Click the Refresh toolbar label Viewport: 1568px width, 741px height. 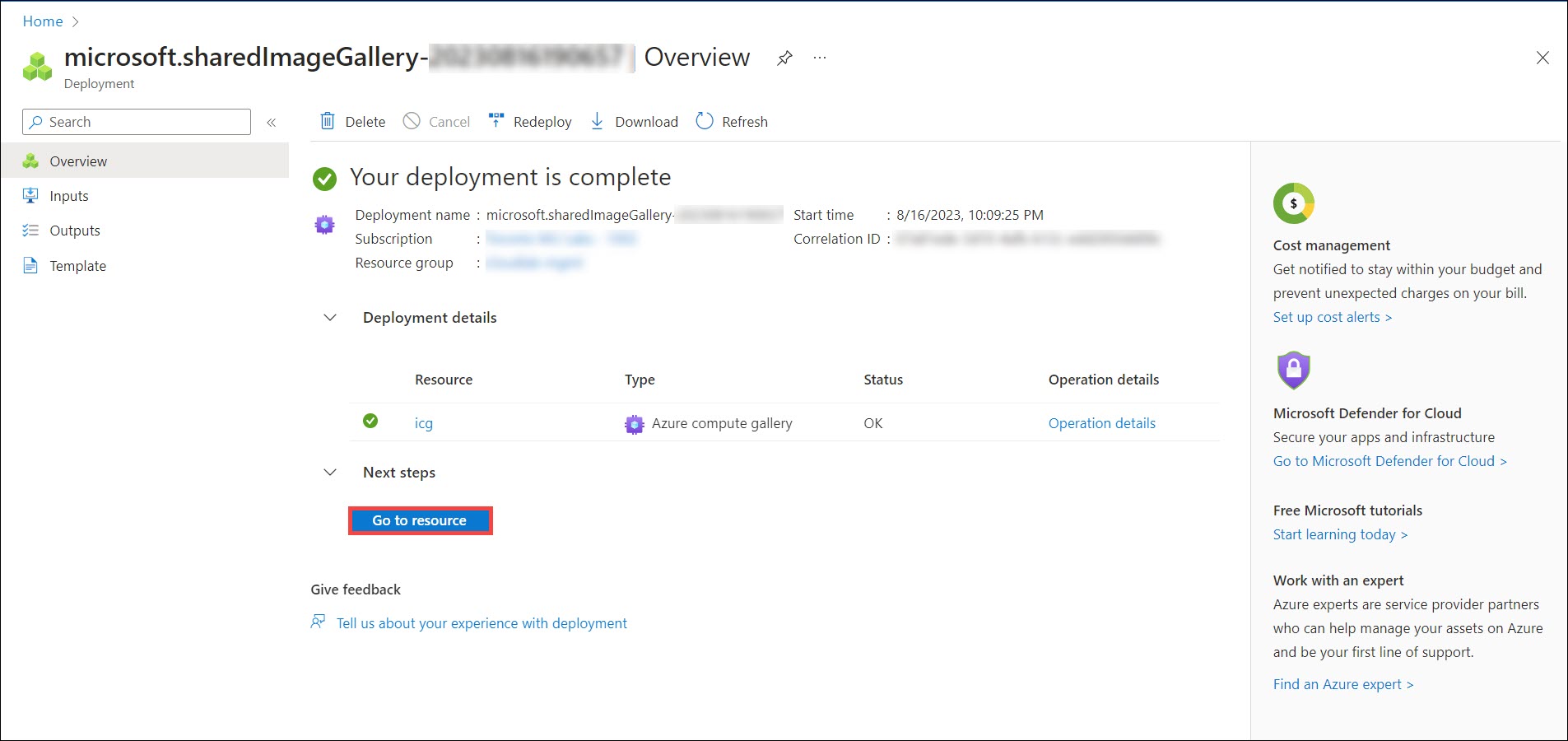[745, 122]
